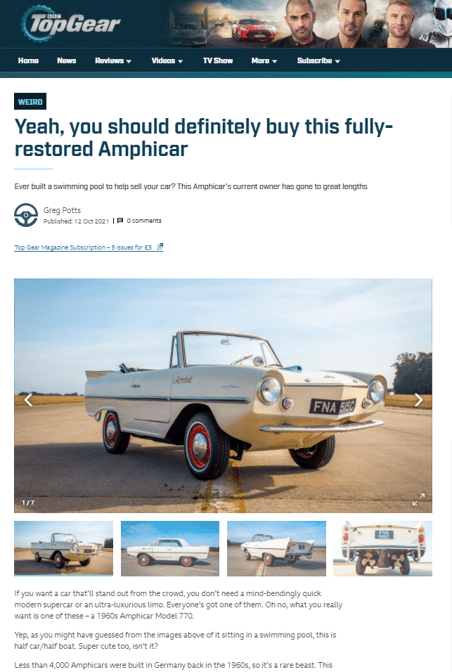Click the Top Gear logo
452x672 pixels.
71,23
